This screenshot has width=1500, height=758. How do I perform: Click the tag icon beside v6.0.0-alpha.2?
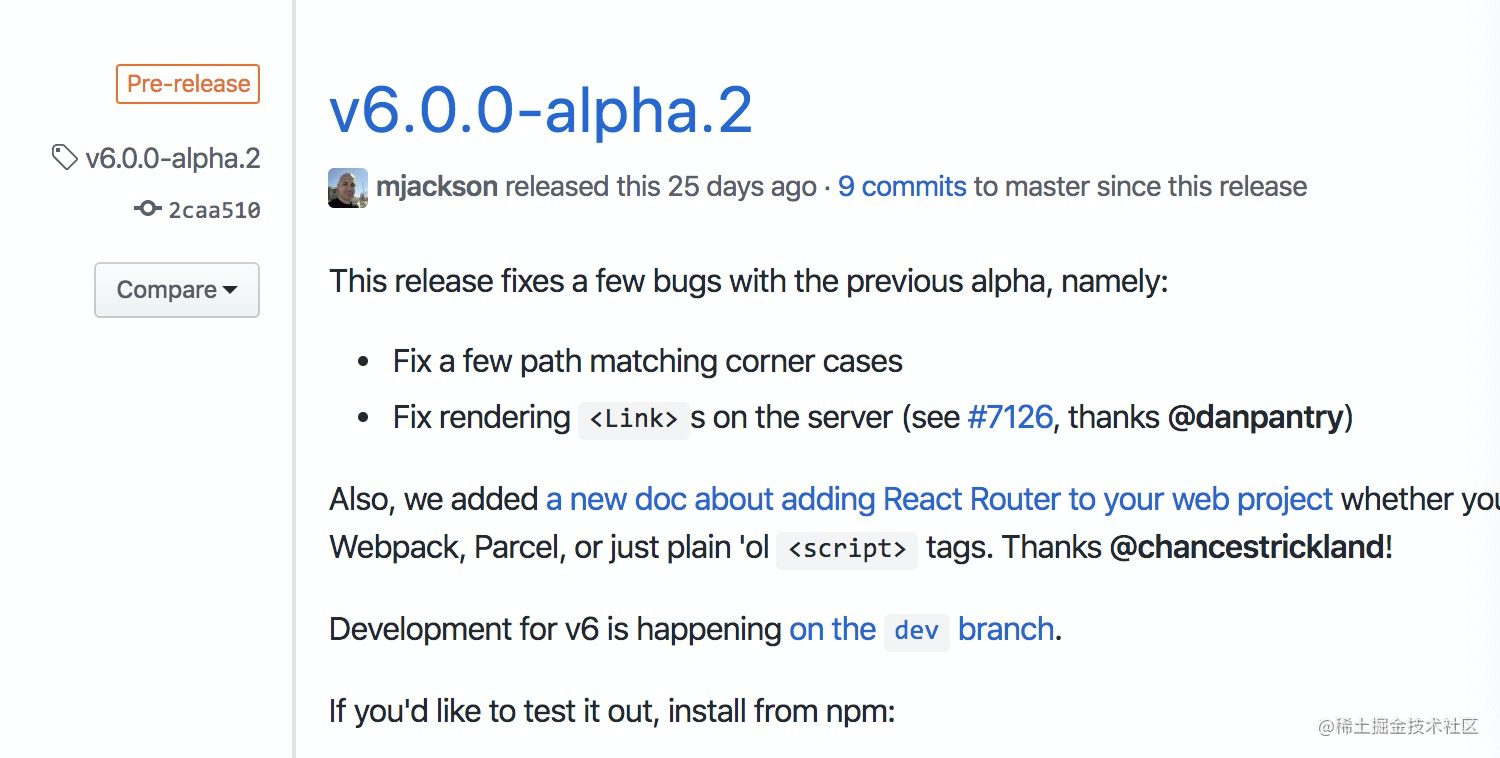point(64,157)
